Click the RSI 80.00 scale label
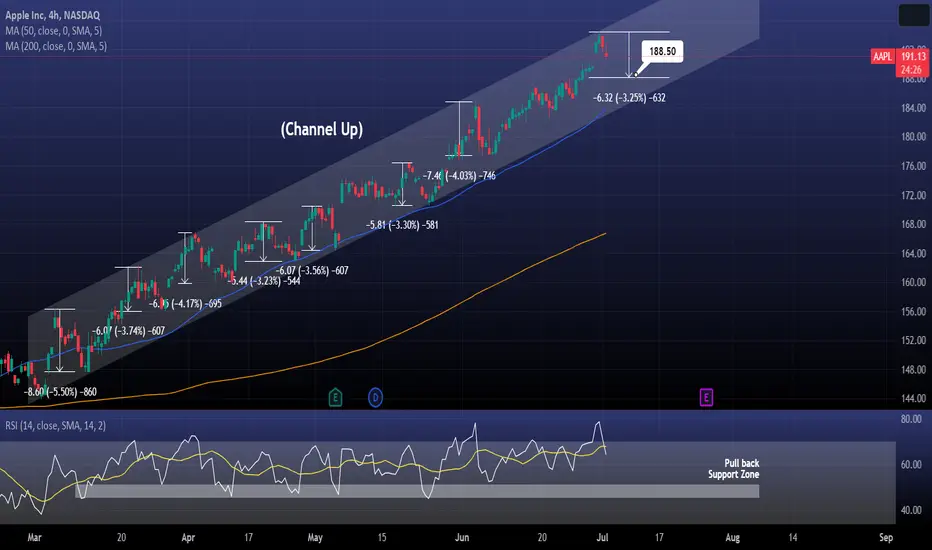Screen dimensions: 932x550 coord(911,419)
